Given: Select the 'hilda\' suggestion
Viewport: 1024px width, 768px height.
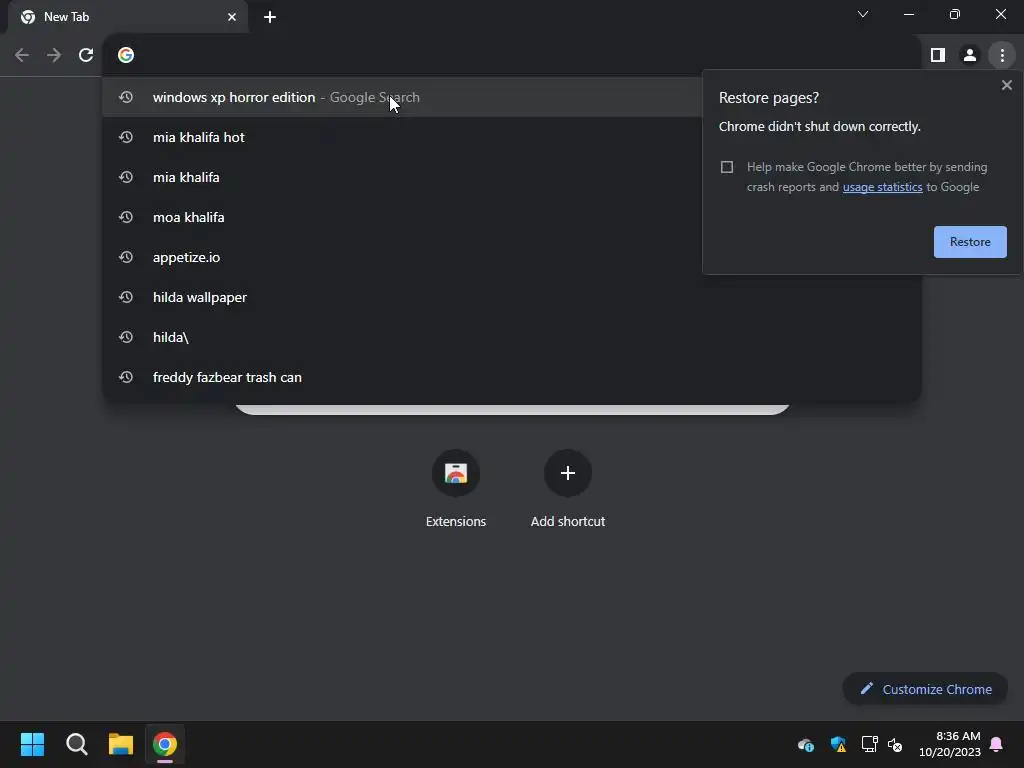Looking at the screenshot, I should [x=512, y=337].
